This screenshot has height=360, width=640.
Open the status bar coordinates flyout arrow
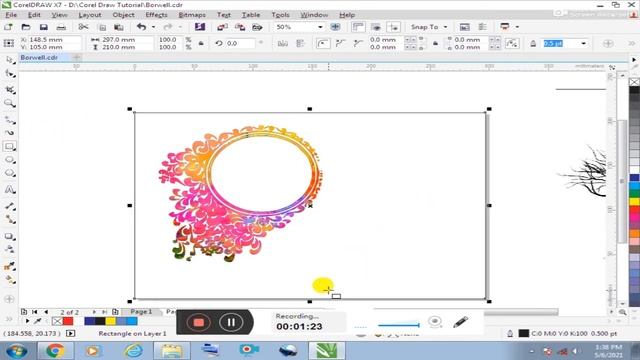(x=71, y=333)
